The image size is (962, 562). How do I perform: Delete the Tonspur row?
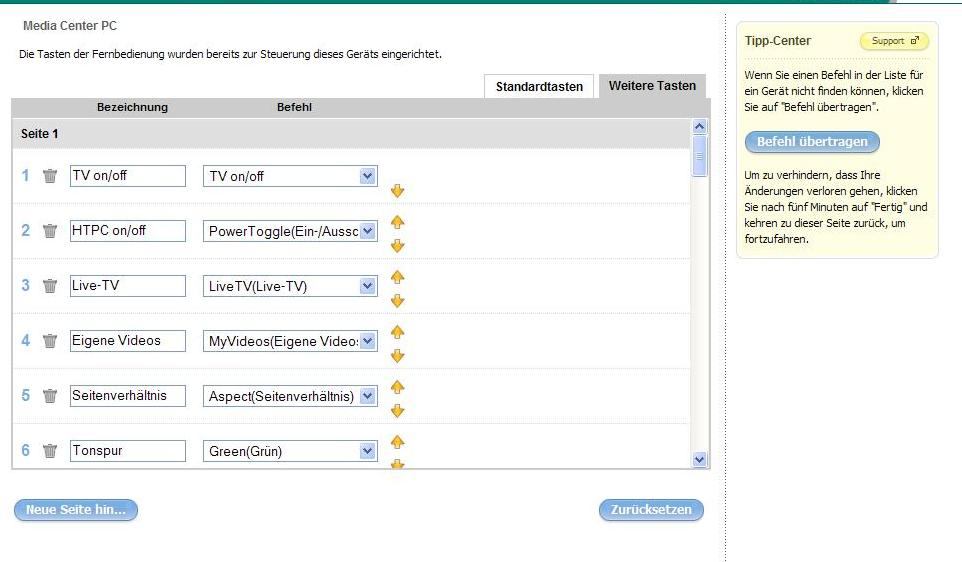click(50, 451)
